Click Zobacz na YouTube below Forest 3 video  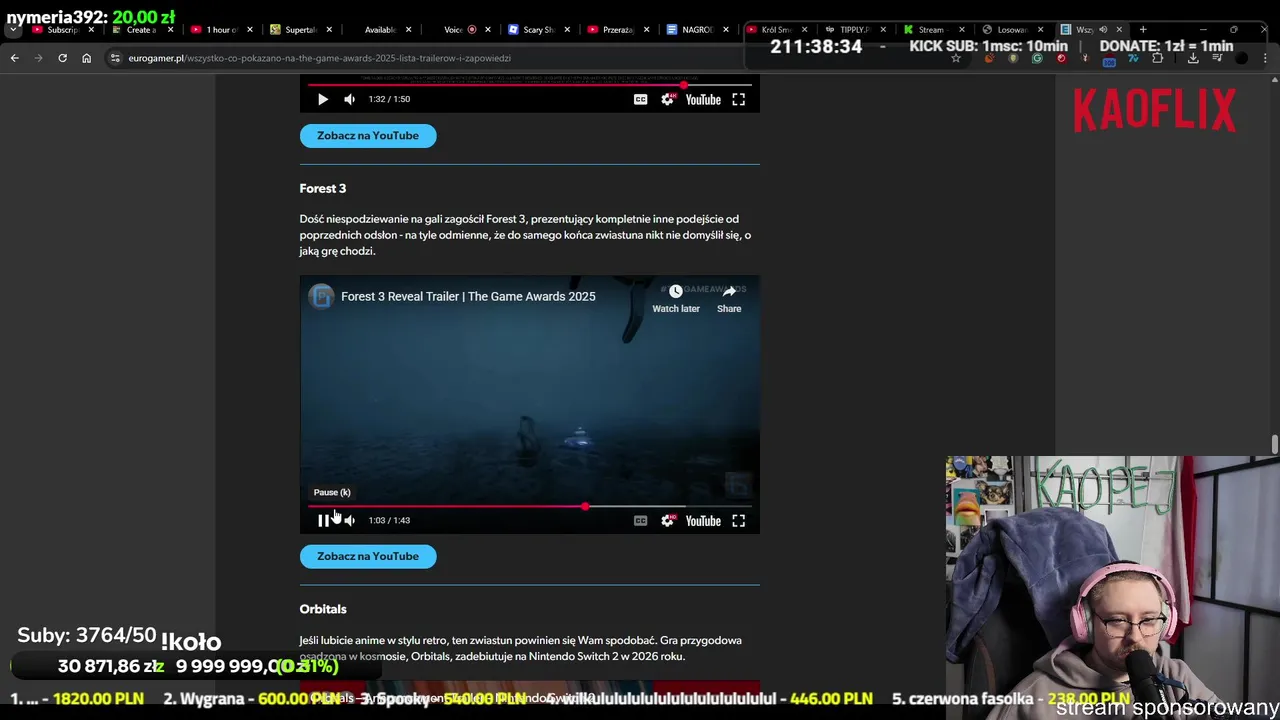pyautogui.click(x=368, y=556)
